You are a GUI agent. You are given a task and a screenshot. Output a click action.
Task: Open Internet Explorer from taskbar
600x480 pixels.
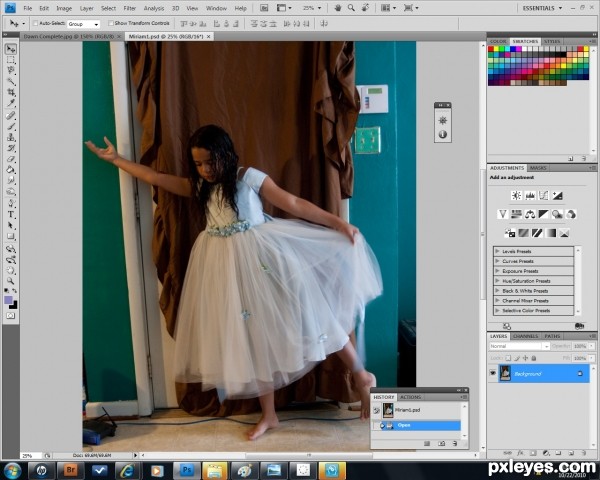pos(127,470)
